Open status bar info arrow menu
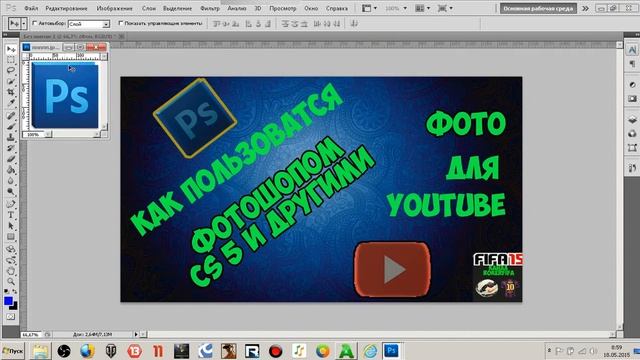 pyautogui.click(x=136, y=334)
